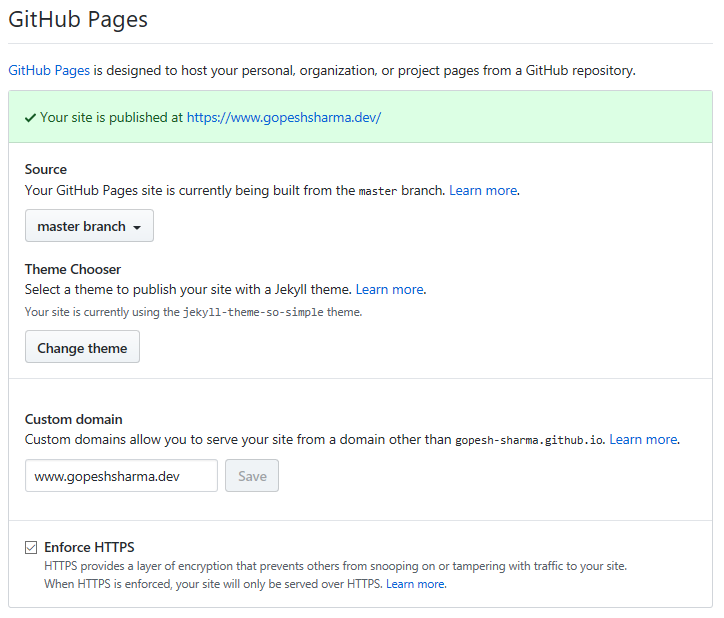Toggle the Enforce HTTPS checkbox
The height and width of the screenshot is (618, 724).
tap(31, 548)
